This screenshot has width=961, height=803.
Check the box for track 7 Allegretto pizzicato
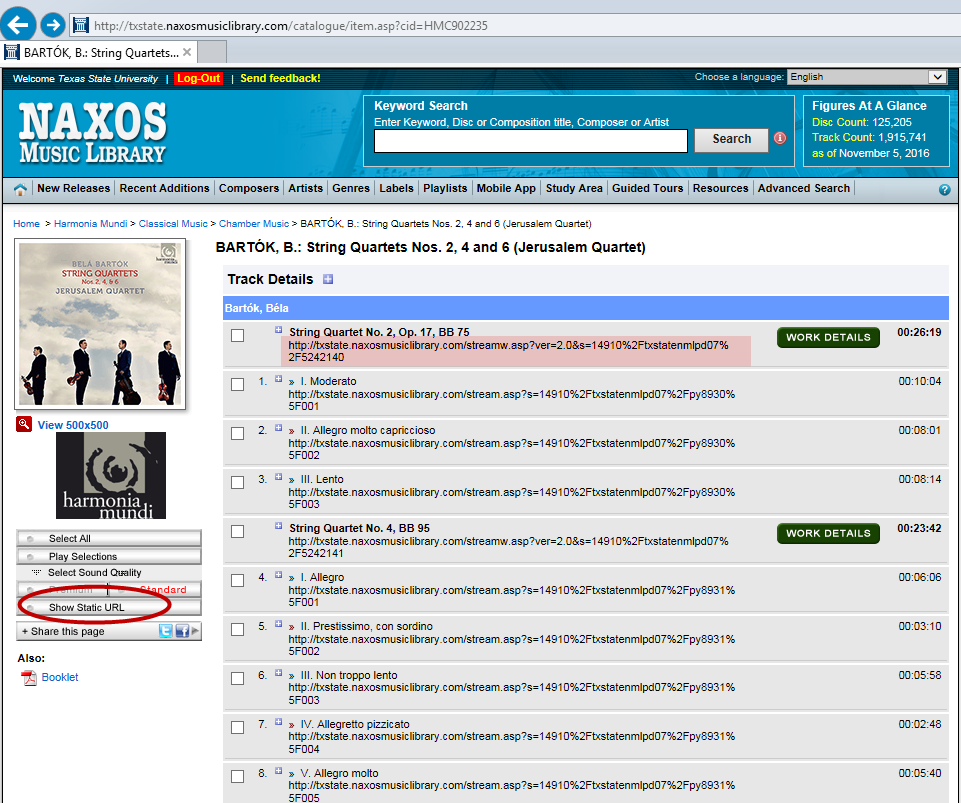(237, 728)
